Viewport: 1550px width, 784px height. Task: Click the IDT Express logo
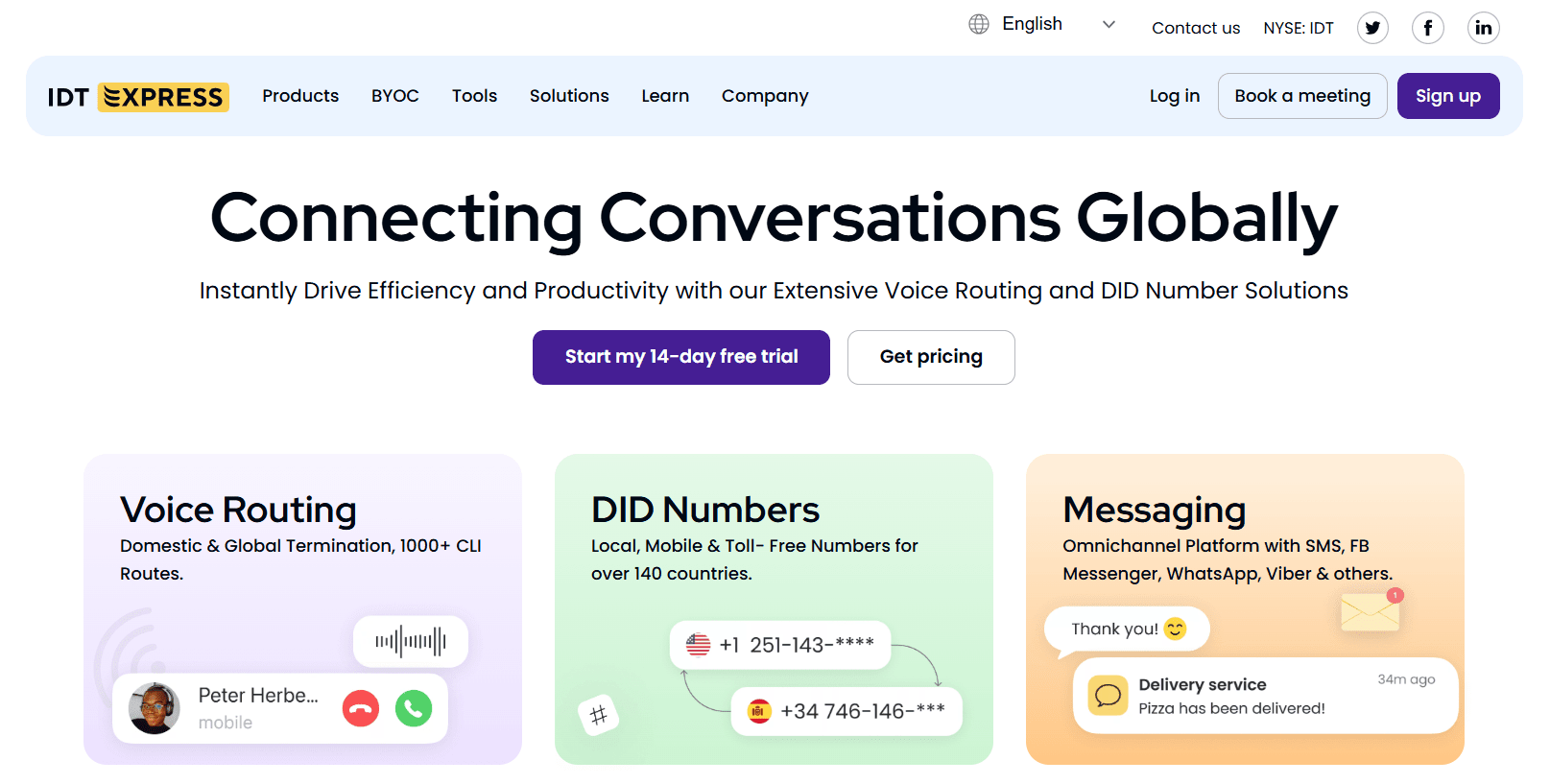pos(138,97)
